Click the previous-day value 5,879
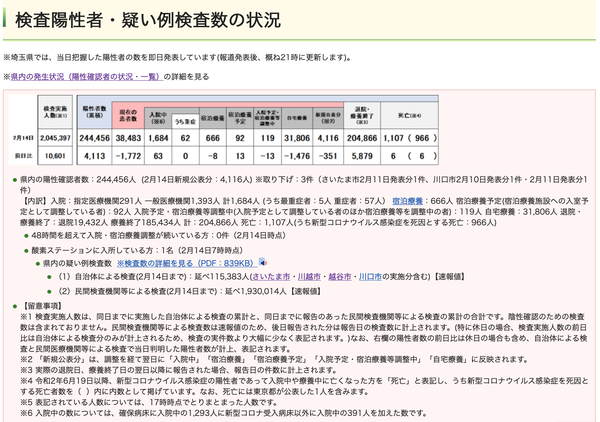Image resolution: width=600 pixels, height=422 pixels. pyautogui.click(x=362, y=156)
